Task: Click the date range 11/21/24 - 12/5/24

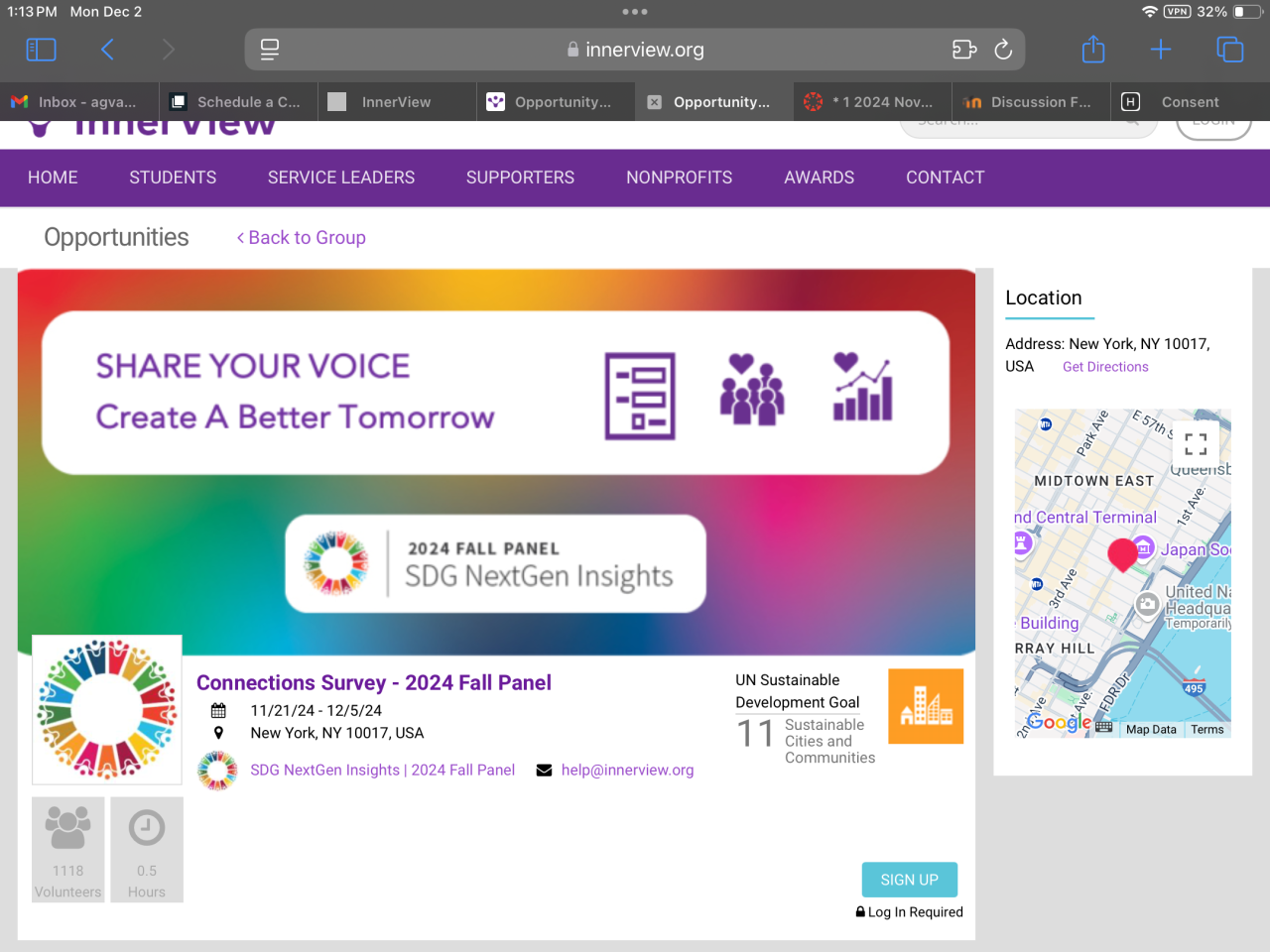Action: (x=316, y=710)
